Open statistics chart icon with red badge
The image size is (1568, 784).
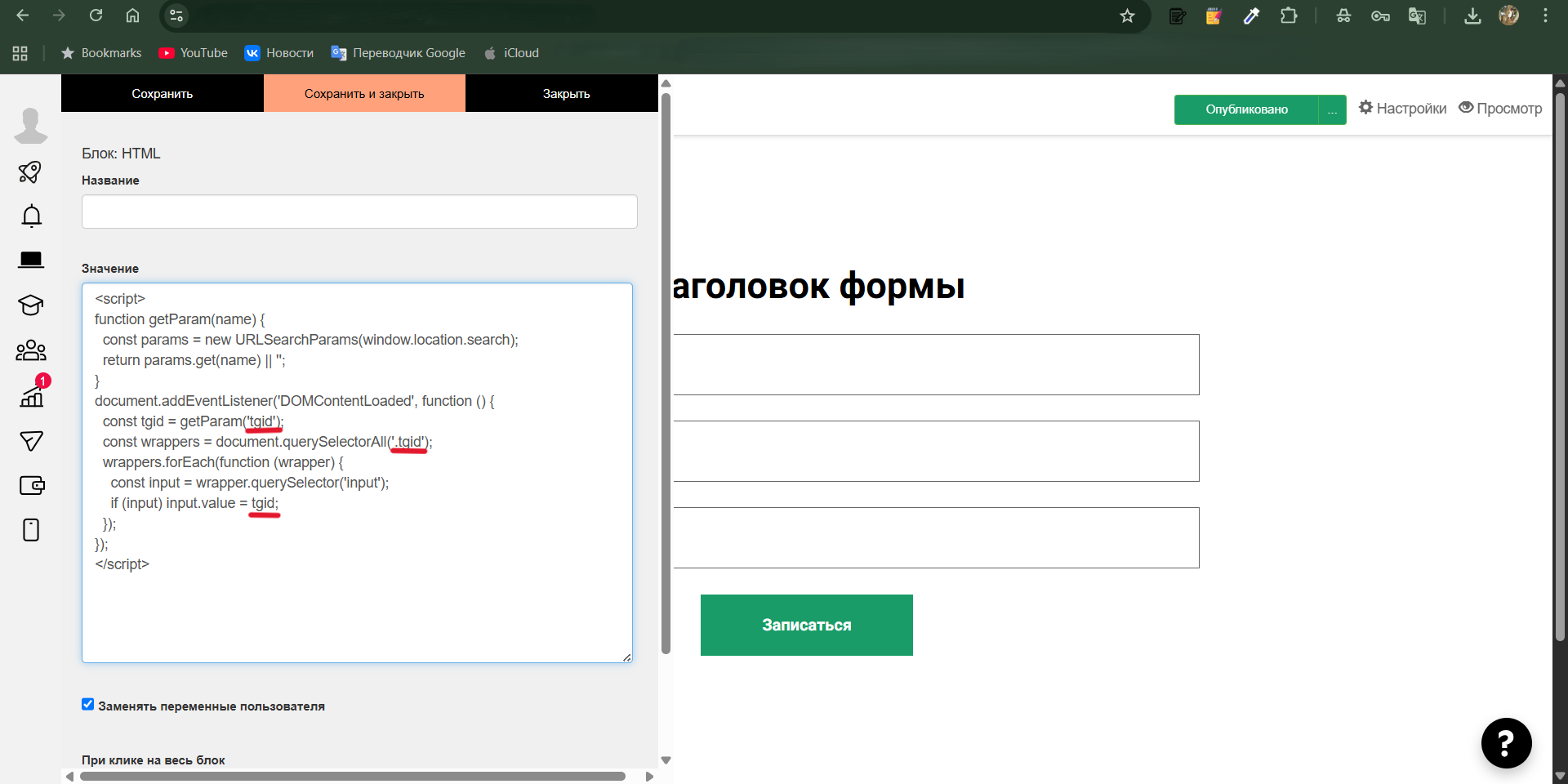pyautogui.click(x=30, y=396)
